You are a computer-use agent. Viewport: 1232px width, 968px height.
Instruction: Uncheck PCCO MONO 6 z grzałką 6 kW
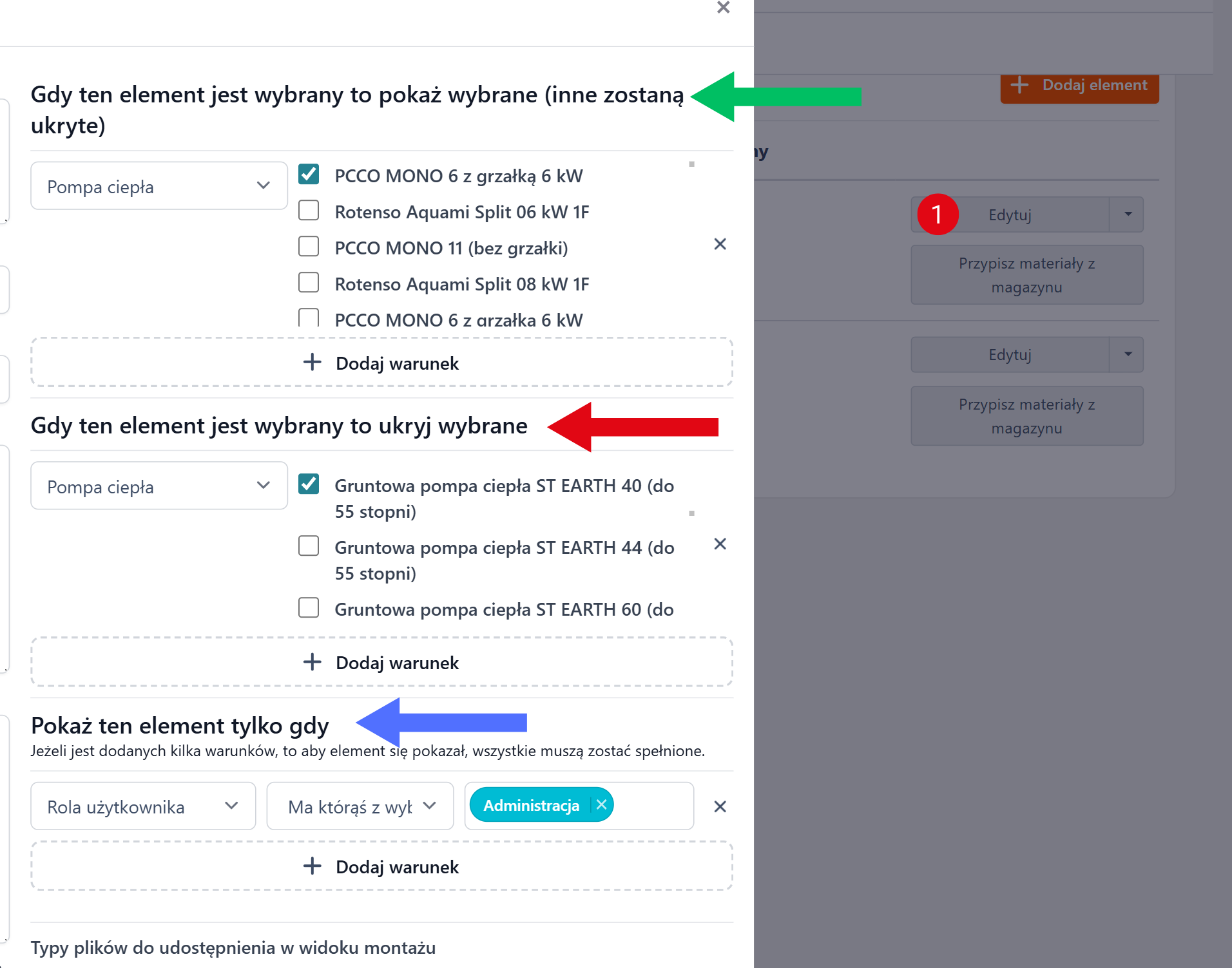(309, 175)
